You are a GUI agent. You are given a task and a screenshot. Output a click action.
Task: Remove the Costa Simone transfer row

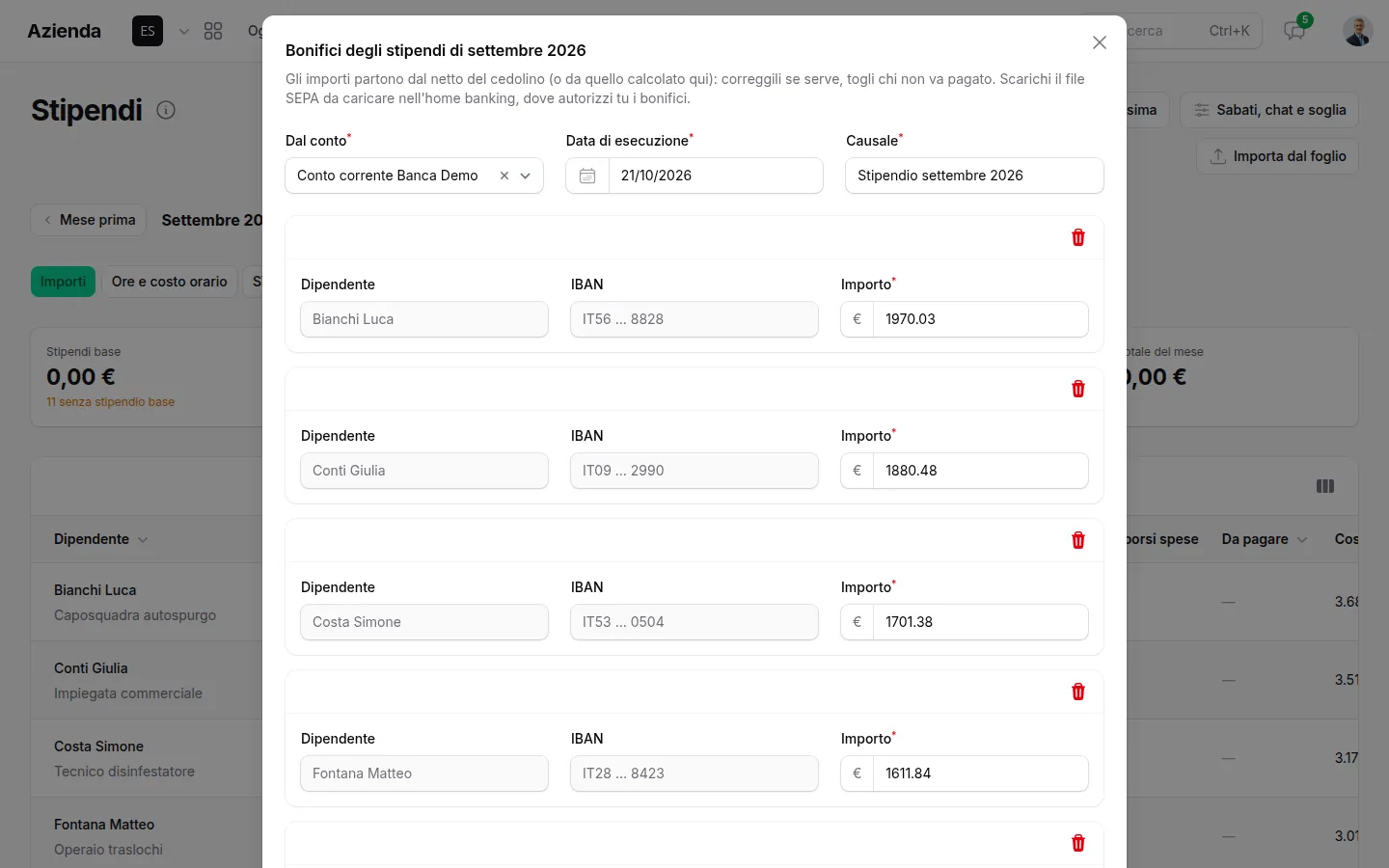pos(1078,540)
